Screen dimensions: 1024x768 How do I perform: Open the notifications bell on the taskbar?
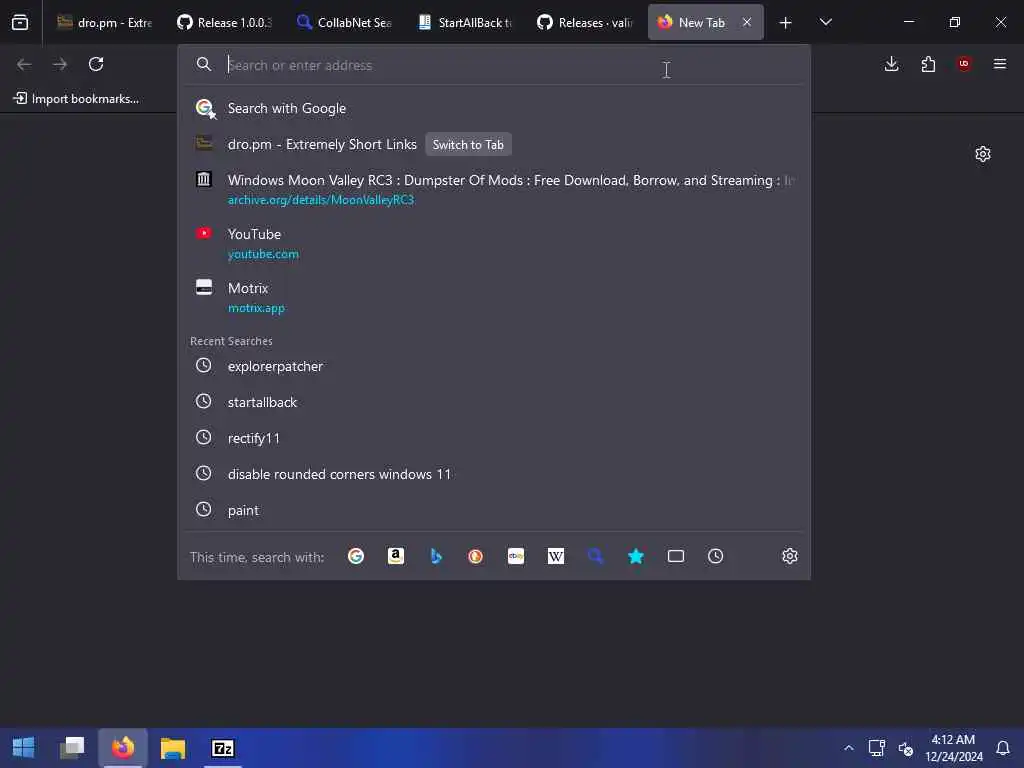tap(1003, 748)
